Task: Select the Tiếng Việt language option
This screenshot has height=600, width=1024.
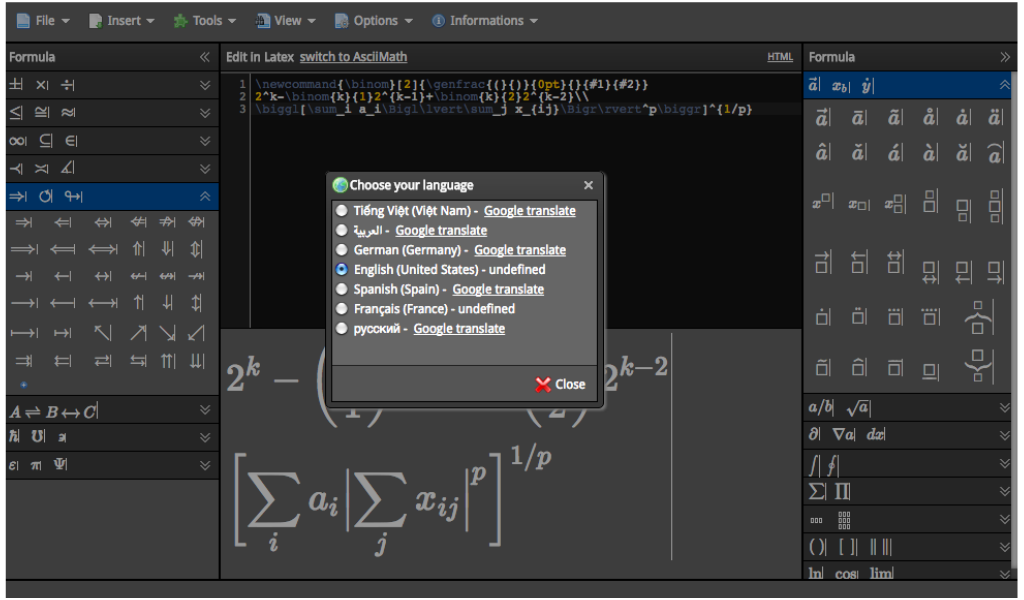Action: [x=341, y=211]
